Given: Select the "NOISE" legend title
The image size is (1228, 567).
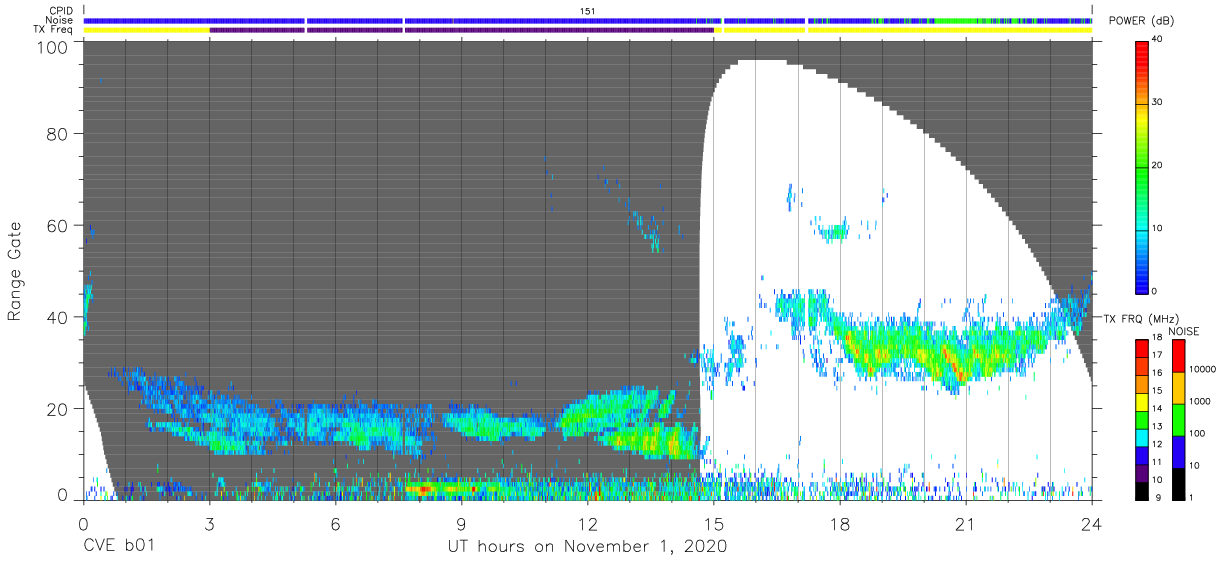Looking at the screenshot, I should pyautogui.click(x=1182, y=331).
